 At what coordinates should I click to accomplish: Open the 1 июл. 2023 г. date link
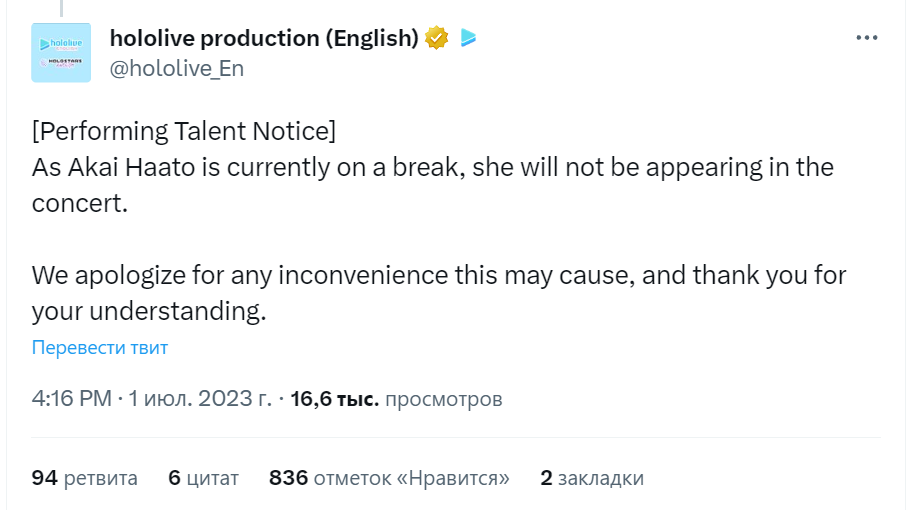coord(200,399)
